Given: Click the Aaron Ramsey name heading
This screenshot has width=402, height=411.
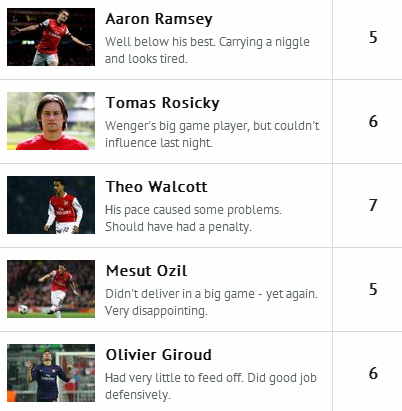Looking at the screenshot, I should pyautogui.click(x=159, y=19).
